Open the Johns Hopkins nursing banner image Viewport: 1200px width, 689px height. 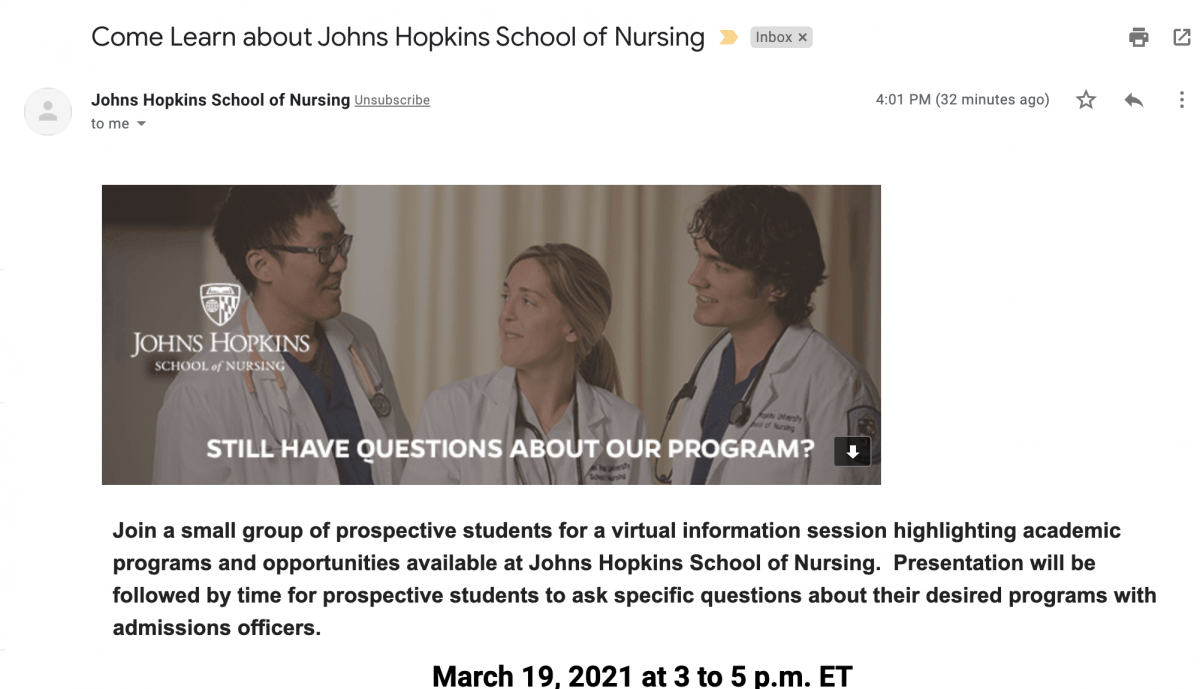tap(491, 334)
